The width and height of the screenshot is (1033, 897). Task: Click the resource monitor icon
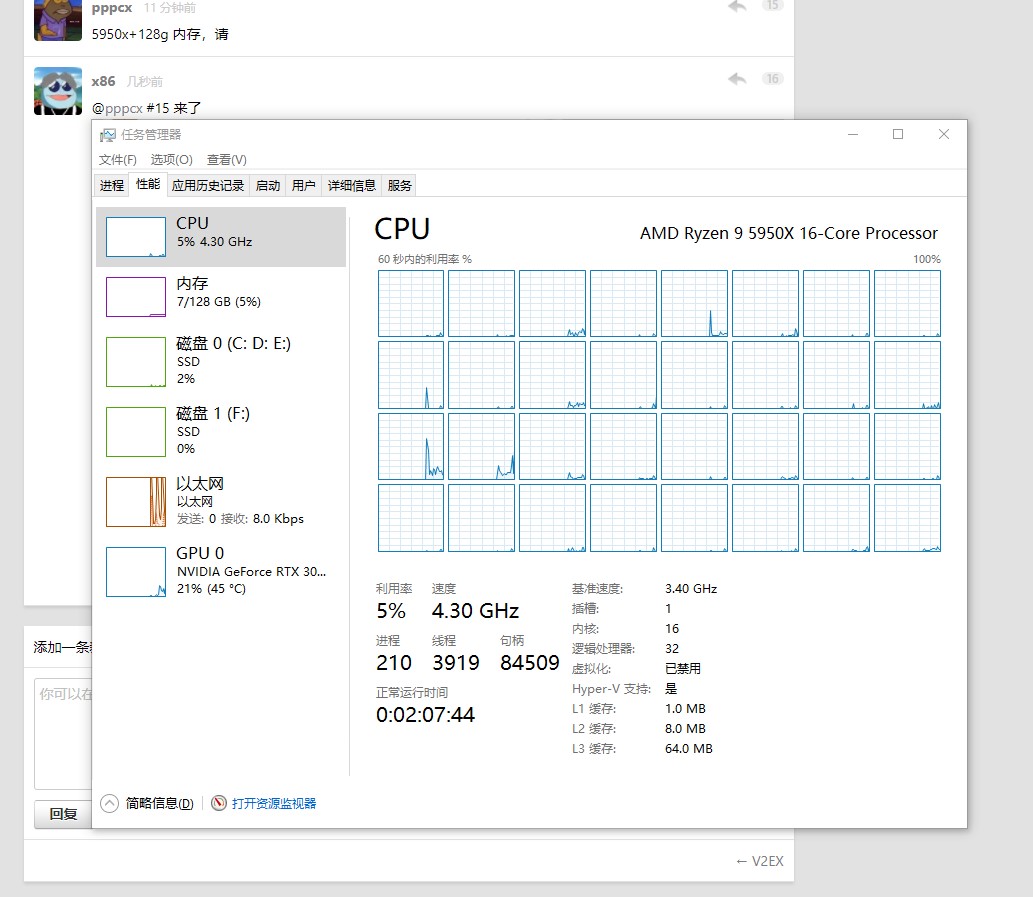tap(219, 803)
